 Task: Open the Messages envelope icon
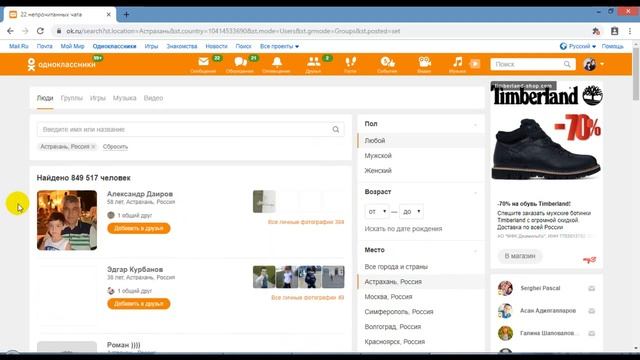click(x=203, y=62)
